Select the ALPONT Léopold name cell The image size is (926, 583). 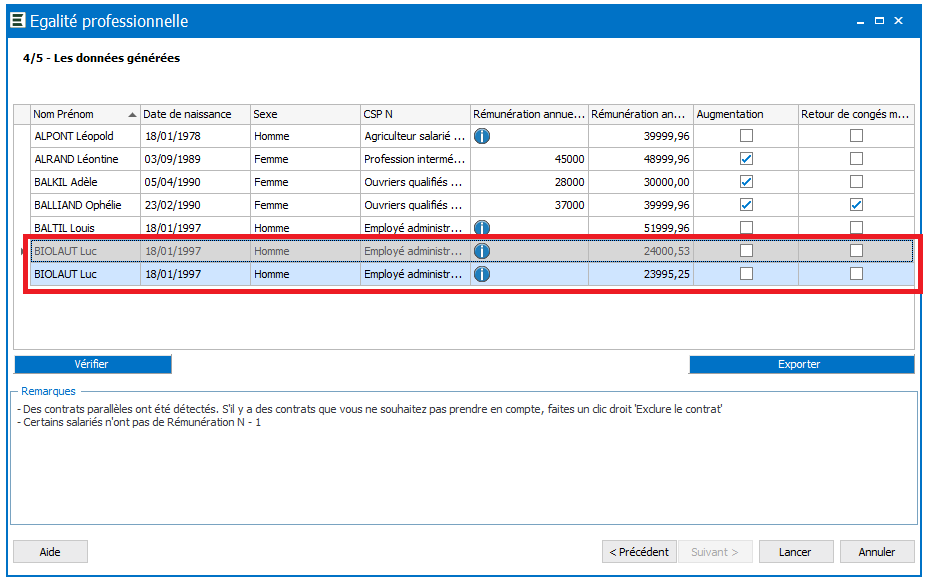click(x=86, y=136)
